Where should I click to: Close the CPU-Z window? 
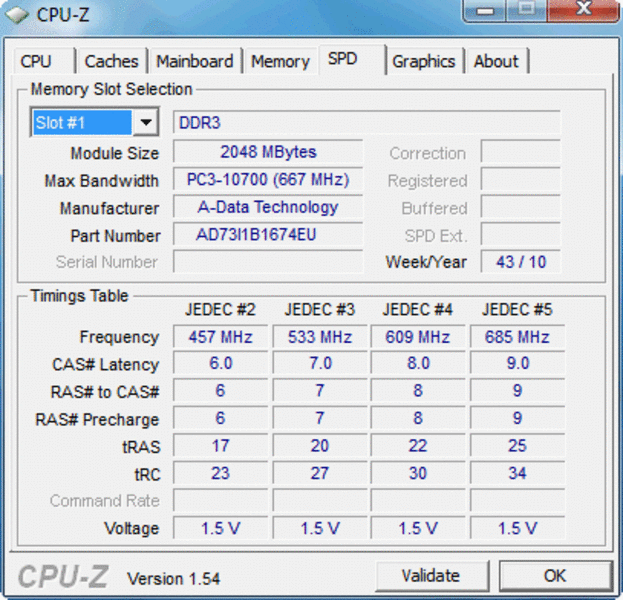point(583,10)
